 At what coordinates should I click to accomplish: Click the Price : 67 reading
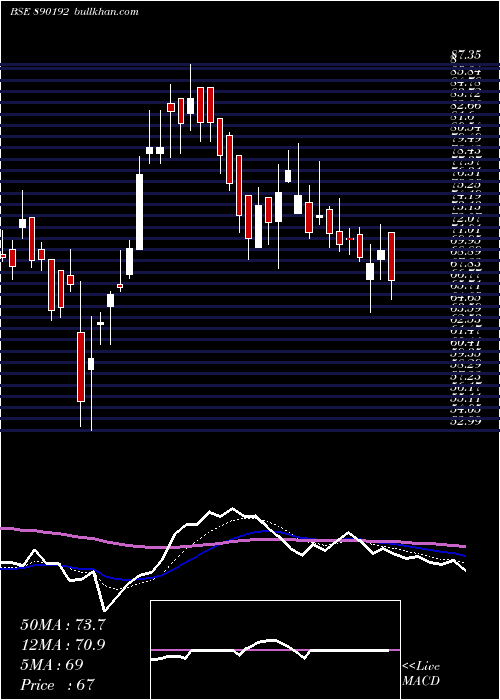click(x=58, y=685)
